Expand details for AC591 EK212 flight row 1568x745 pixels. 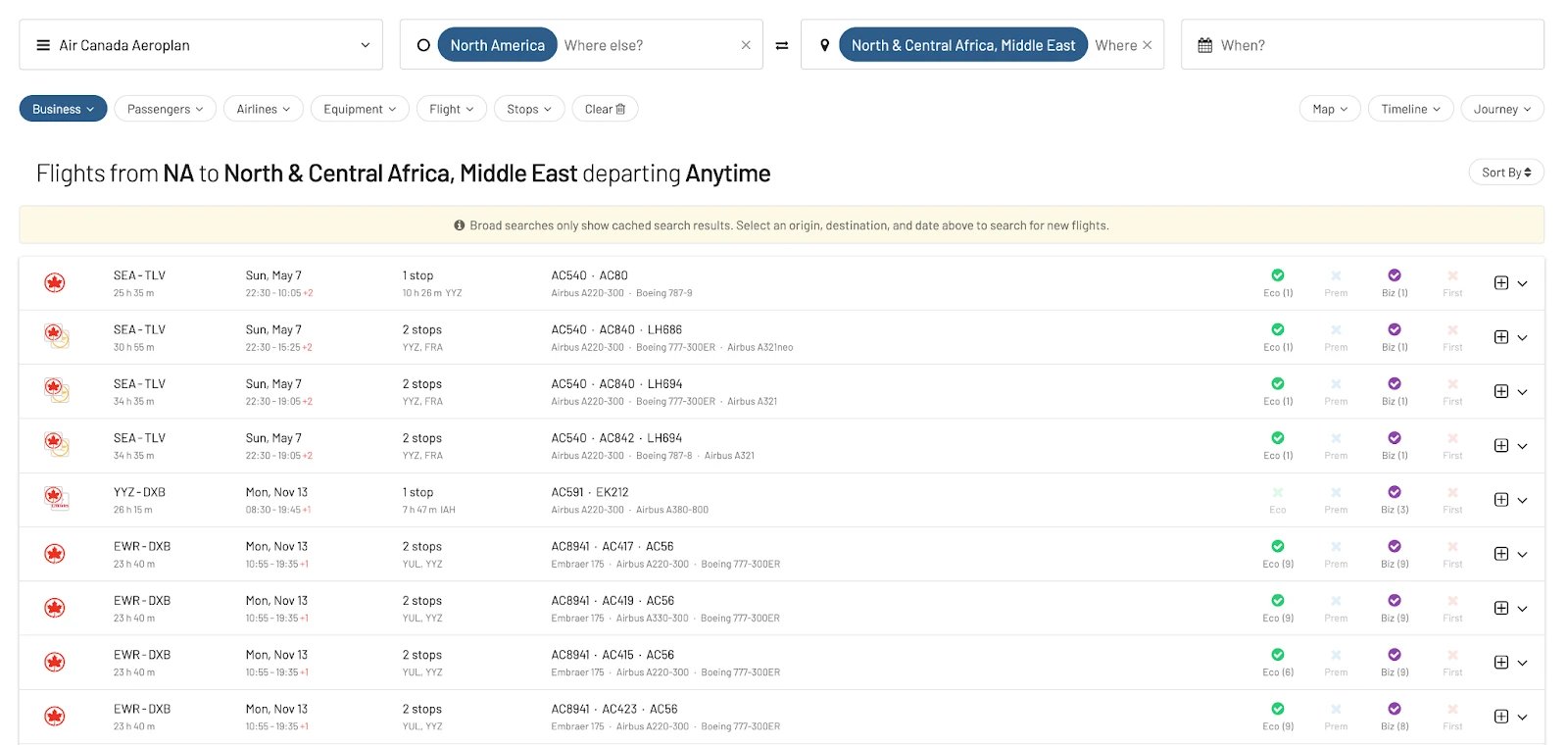(1523, 500)
